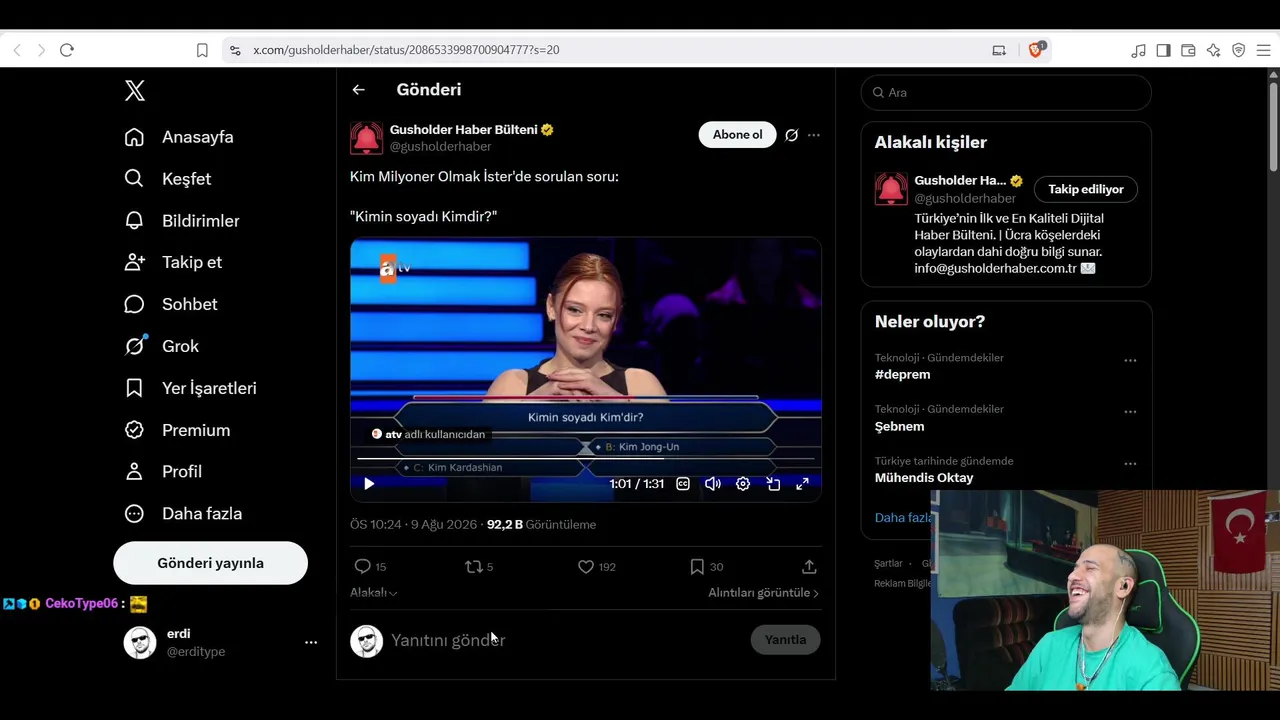Screen dimensions: 1280x720
Task: Open Brave Shields lion icon
Action: click(x=1036, y=50)
